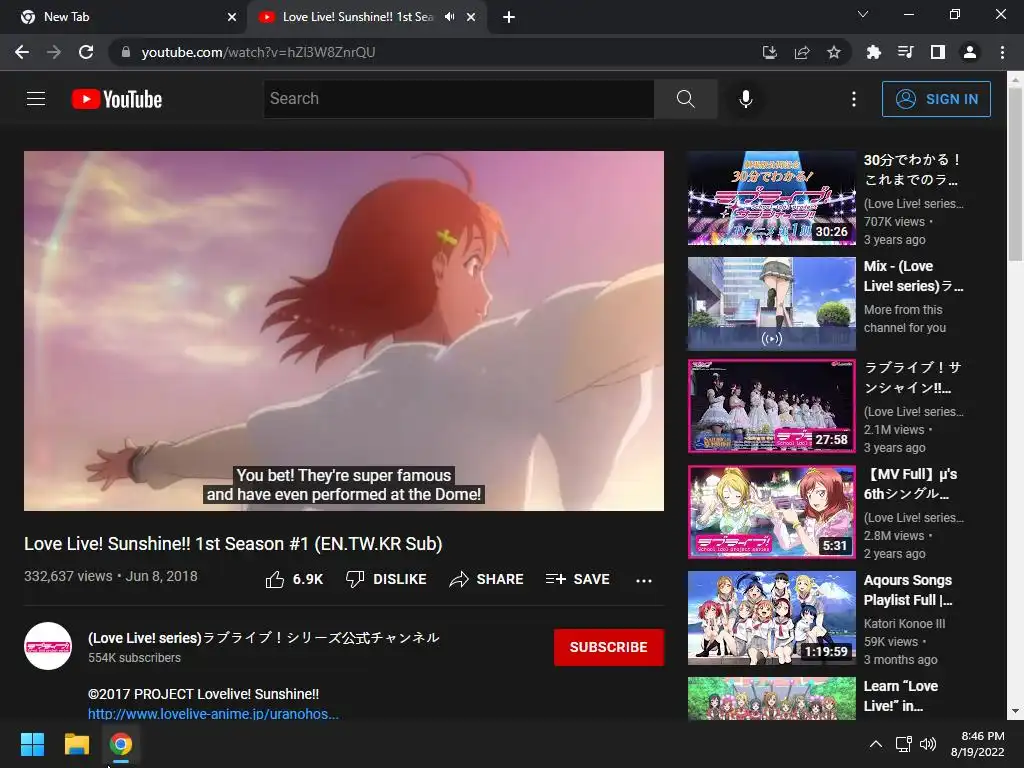This screenshot has height=768, width=1024.
Task: Click 'Aqours Songs Playlist Full' title
Action: 908,590
